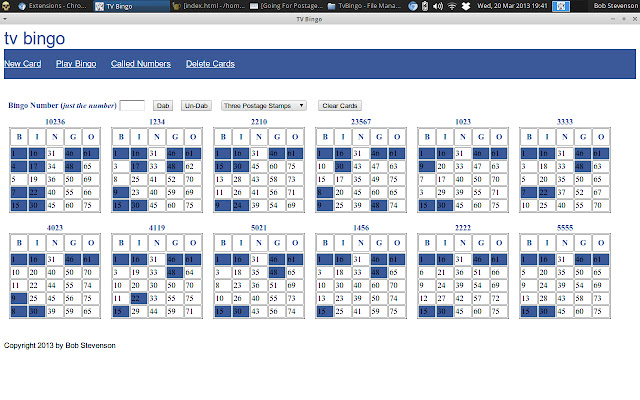Expand the Three Postage Stamps dropdown
This screenshot has width=640, height=400.
264,105
